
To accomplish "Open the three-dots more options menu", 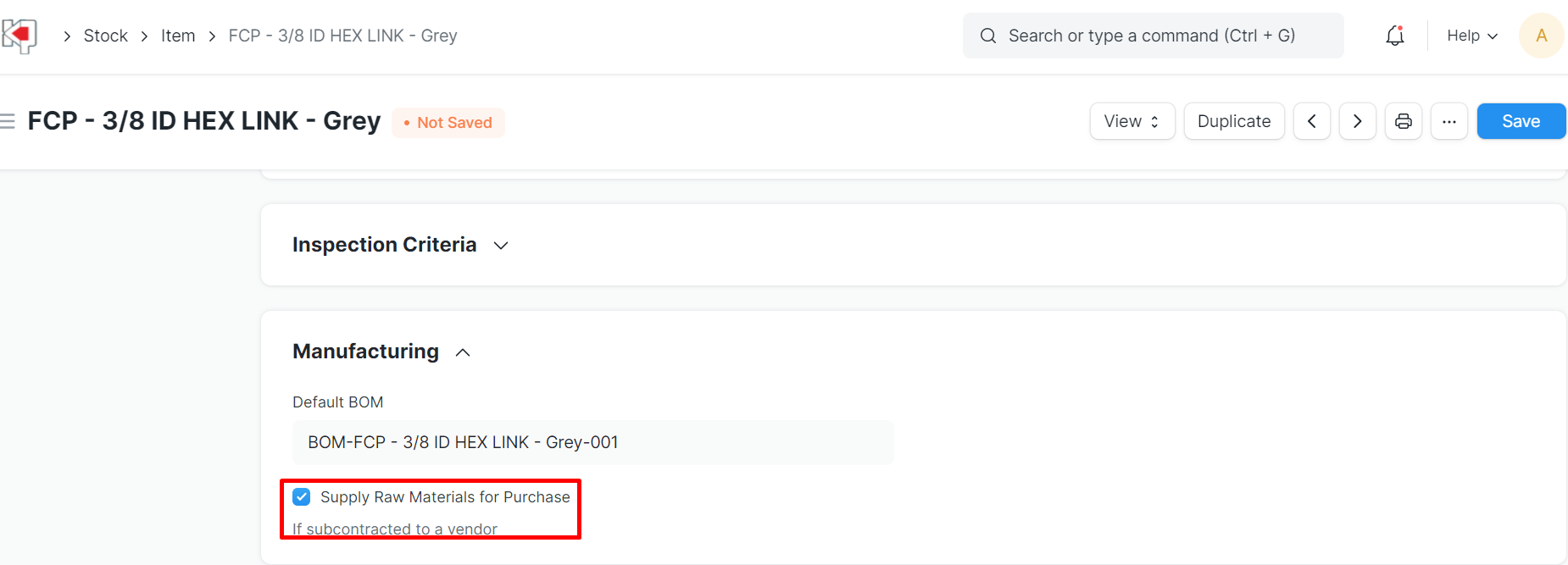I will click(1448, 121).
